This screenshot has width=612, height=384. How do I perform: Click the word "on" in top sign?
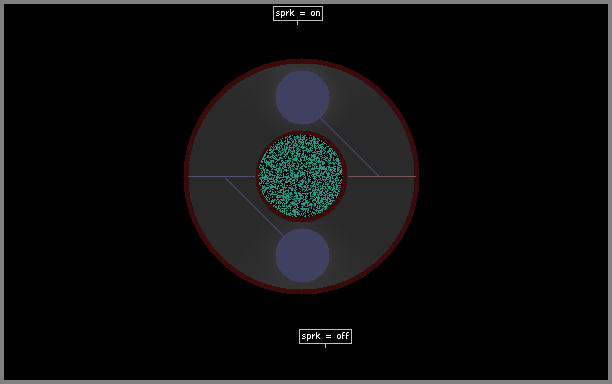(315, 13)
